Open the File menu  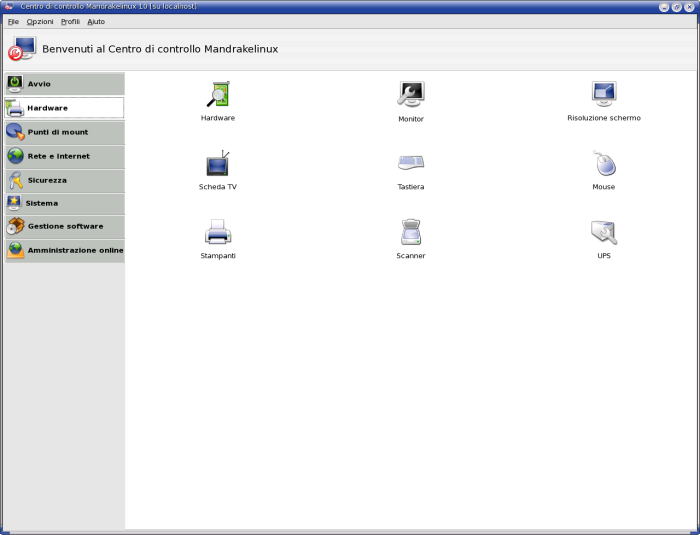(x=13, y=21)
